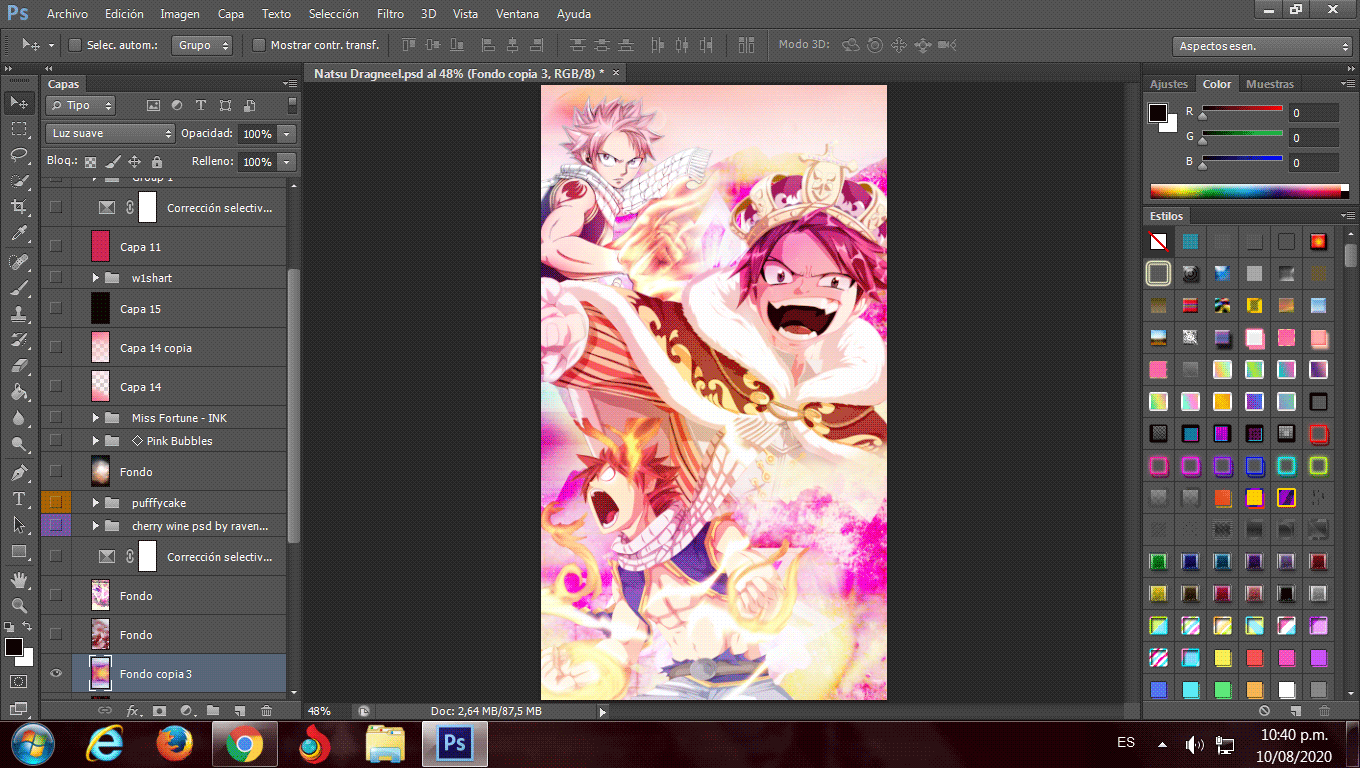This screenshot has width=1360, height=768.
Task: Select the Eraser tool
Action: [18, 366]
